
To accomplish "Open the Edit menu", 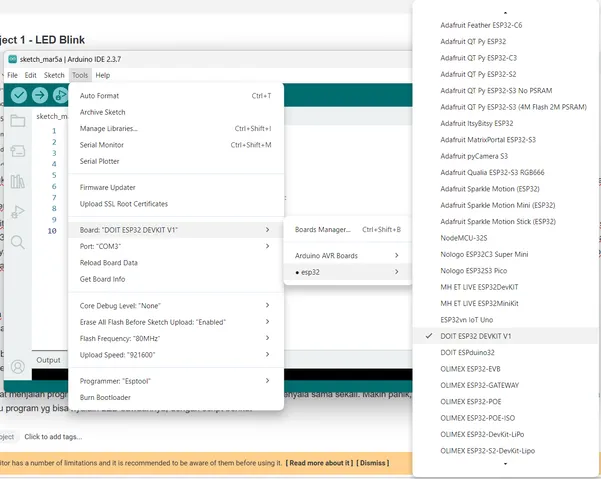I will [31, 75].
